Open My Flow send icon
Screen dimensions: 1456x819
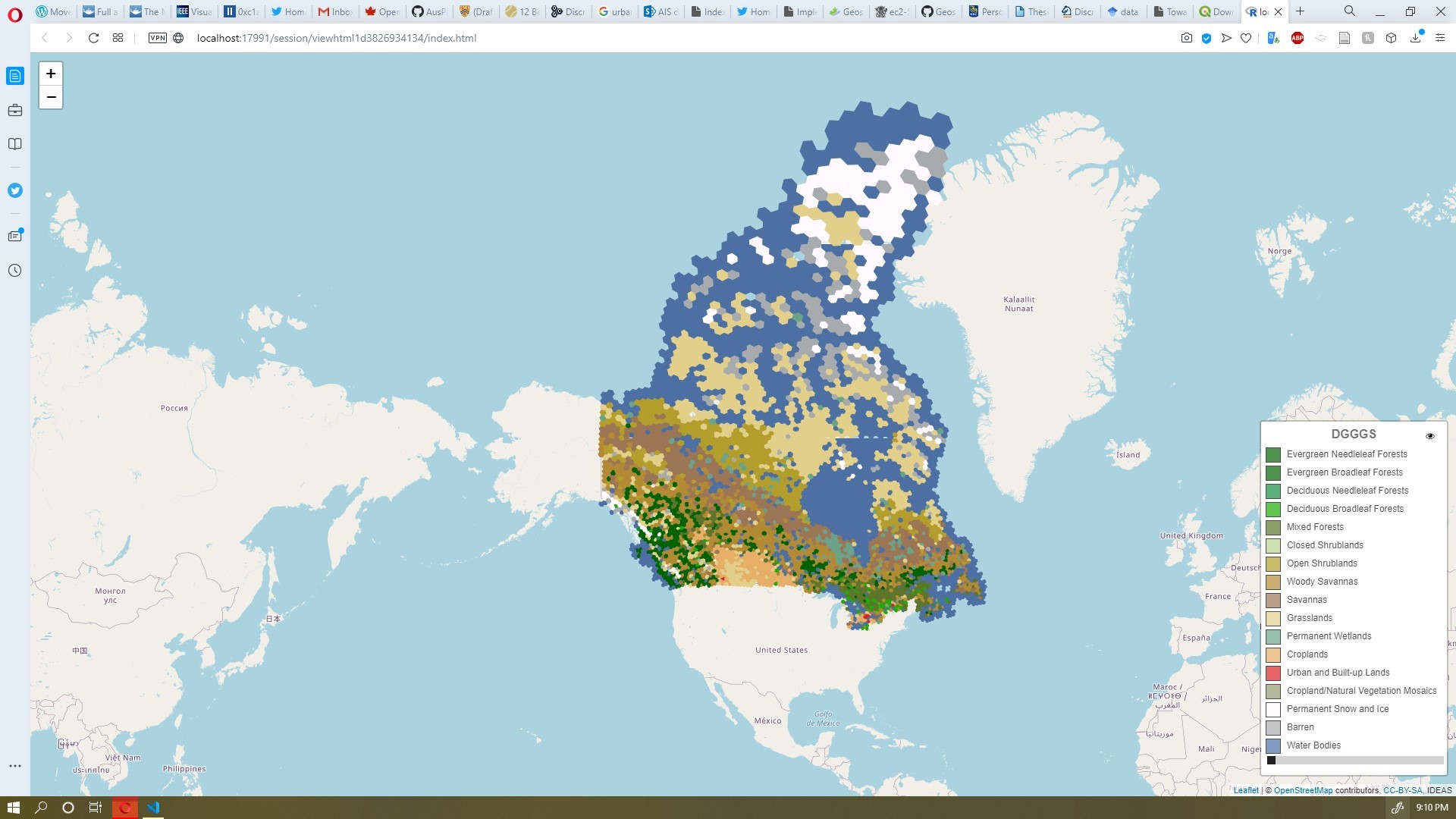coord(1226,38)
